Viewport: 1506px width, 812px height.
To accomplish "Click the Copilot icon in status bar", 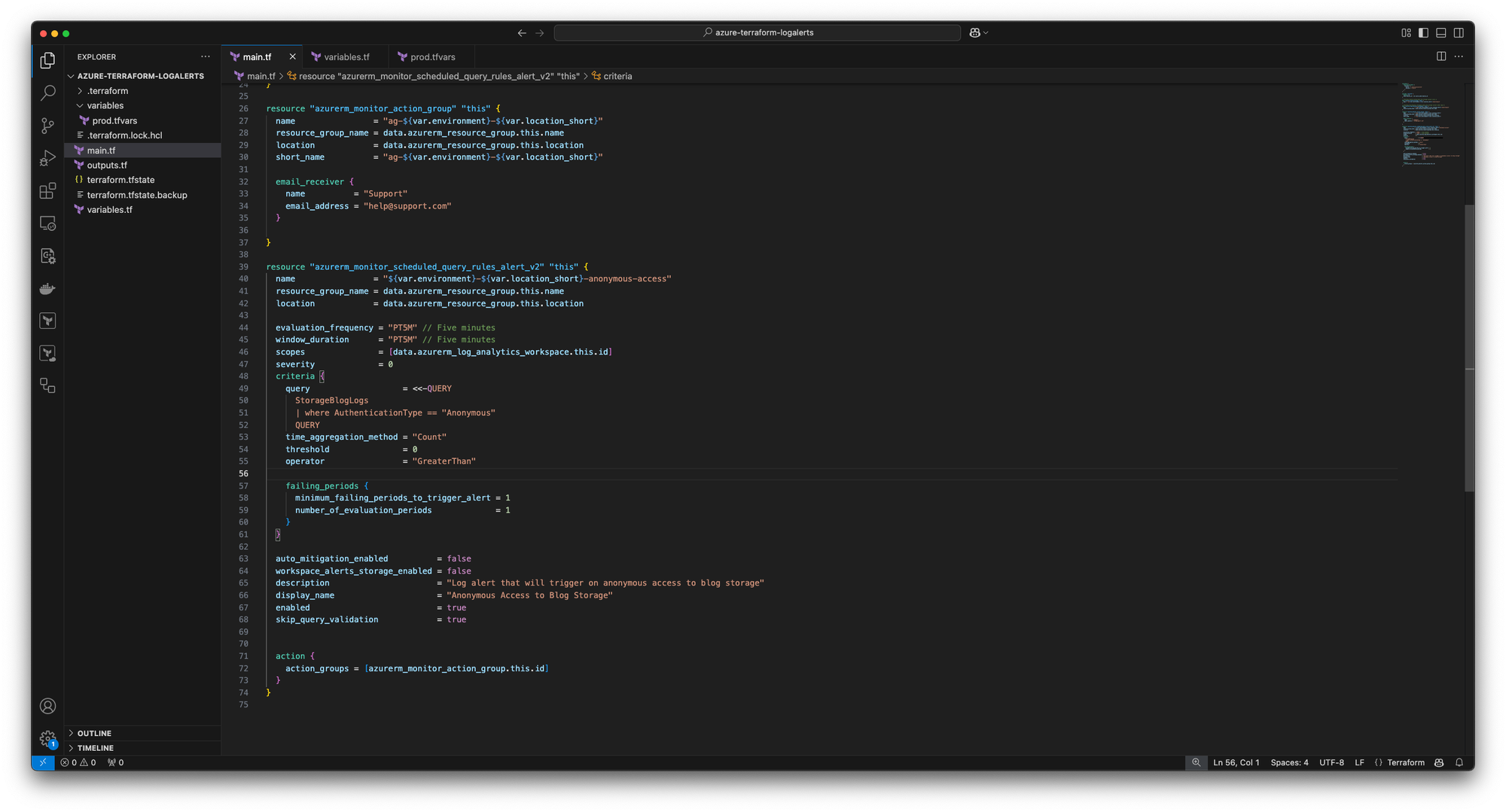I will point(1438,762).
